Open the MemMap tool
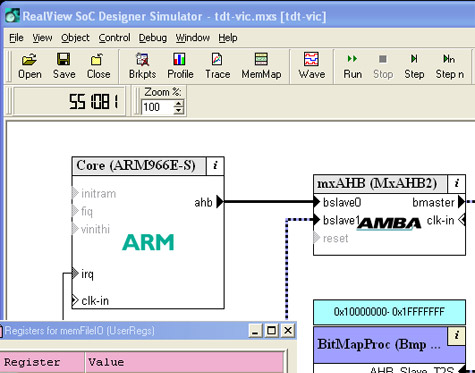The image size is (475, 373). click(x=261, y=66)
